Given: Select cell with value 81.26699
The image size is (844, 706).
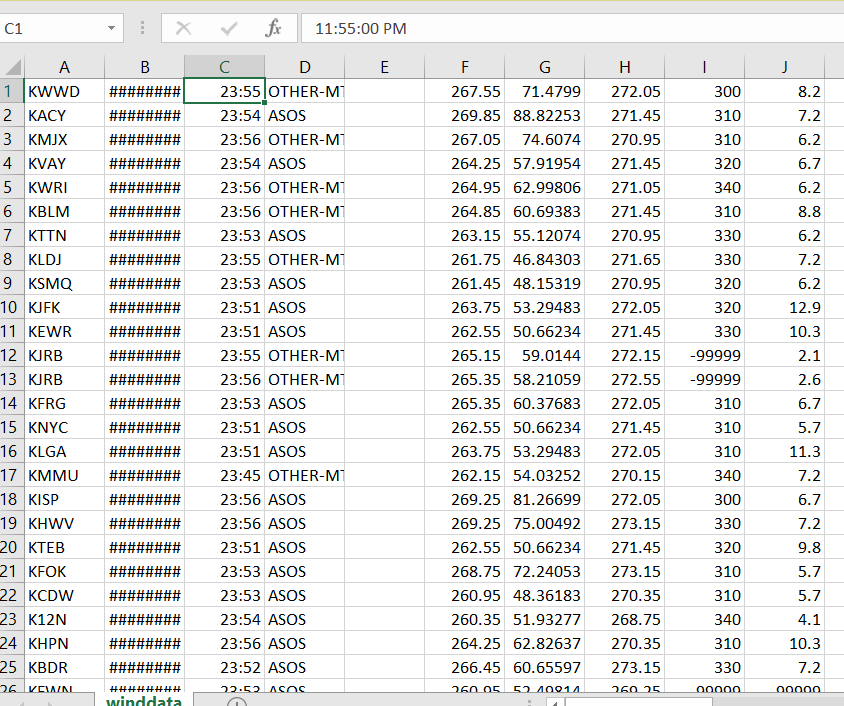Looking at the screenshot, I should pos(545,499).
